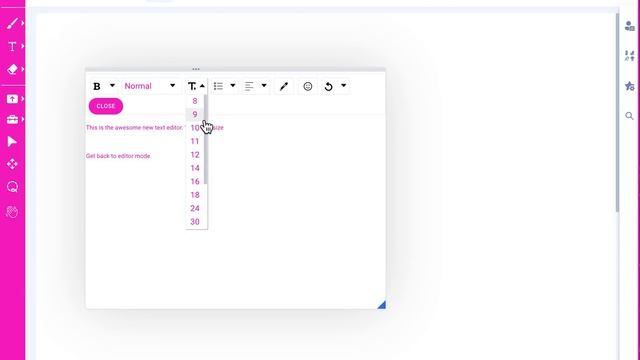Click the editor drag handle dots
640x360 pixels.
196,69
